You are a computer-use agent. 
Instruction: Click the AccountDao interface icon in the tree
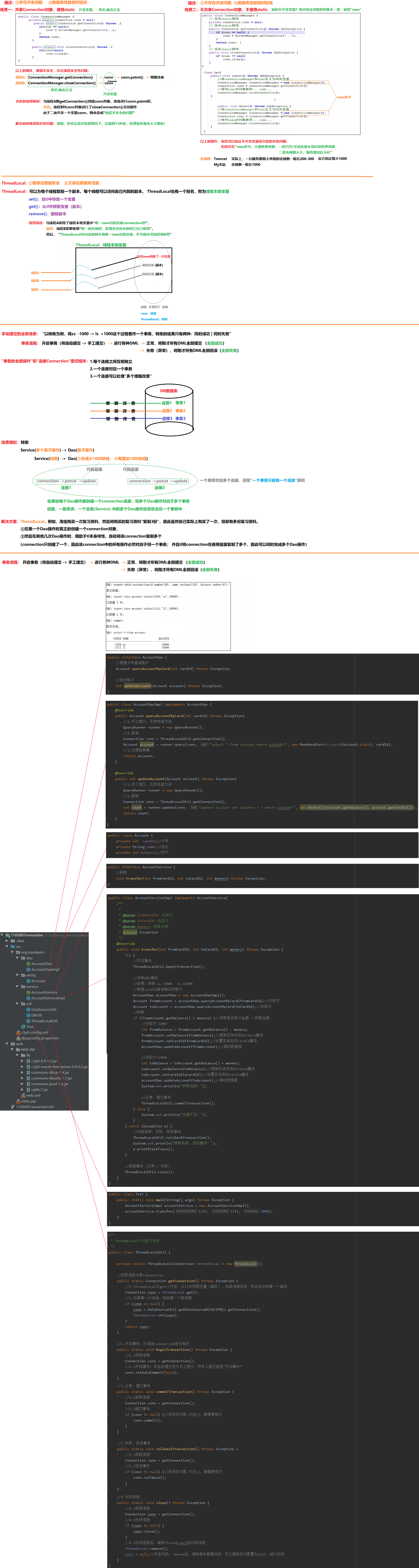click(29, 964)
